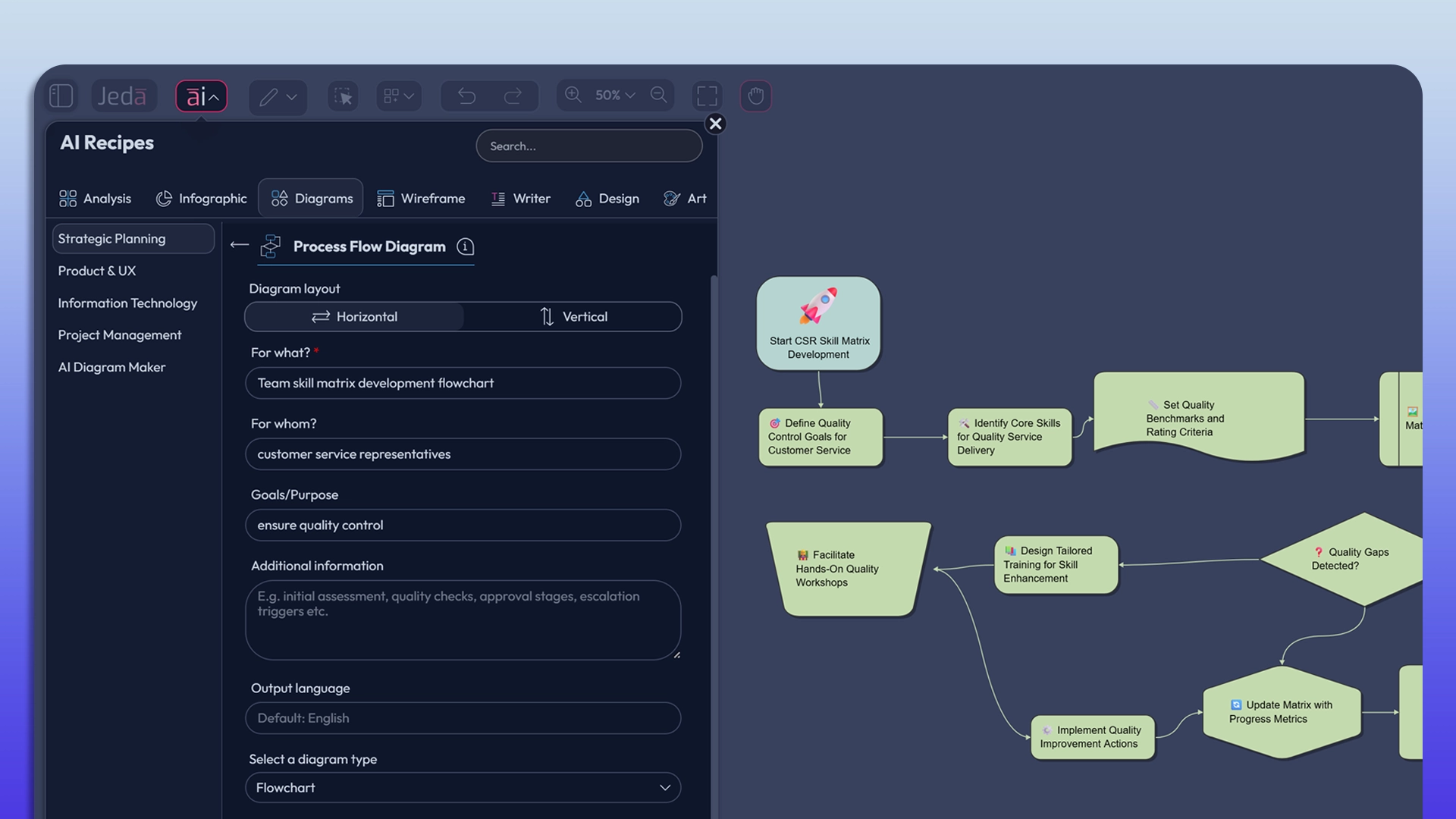
Task: Toggle the left sidebar panel icon
Action: 61,96
